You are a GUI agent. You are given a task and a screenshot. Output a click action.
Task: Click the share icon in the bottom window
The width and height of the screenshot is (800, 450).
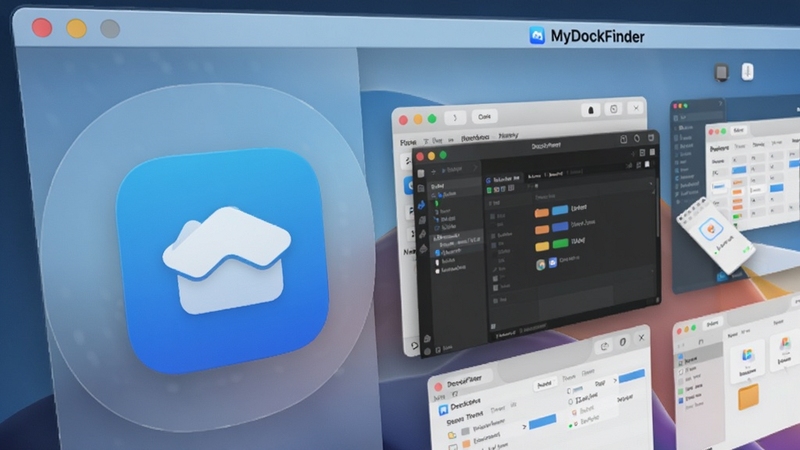click(x=605, y=346)
